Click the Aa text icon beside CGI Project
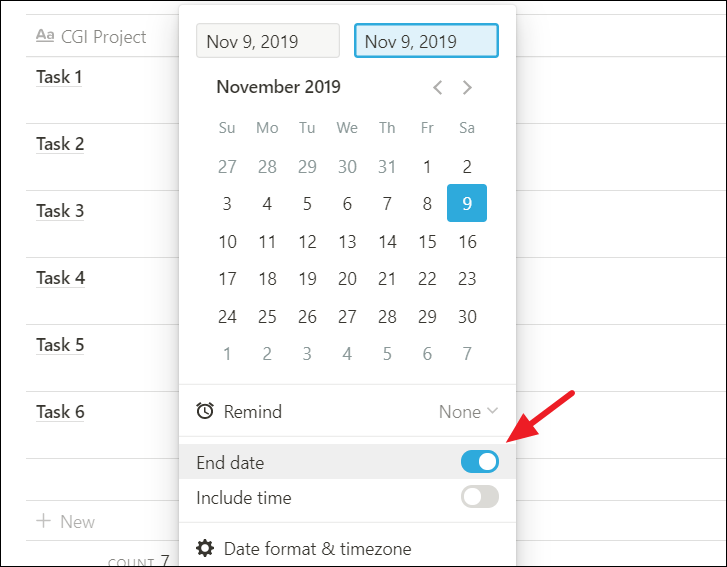The height and width of the screenshot is (567, 727). 45,36
